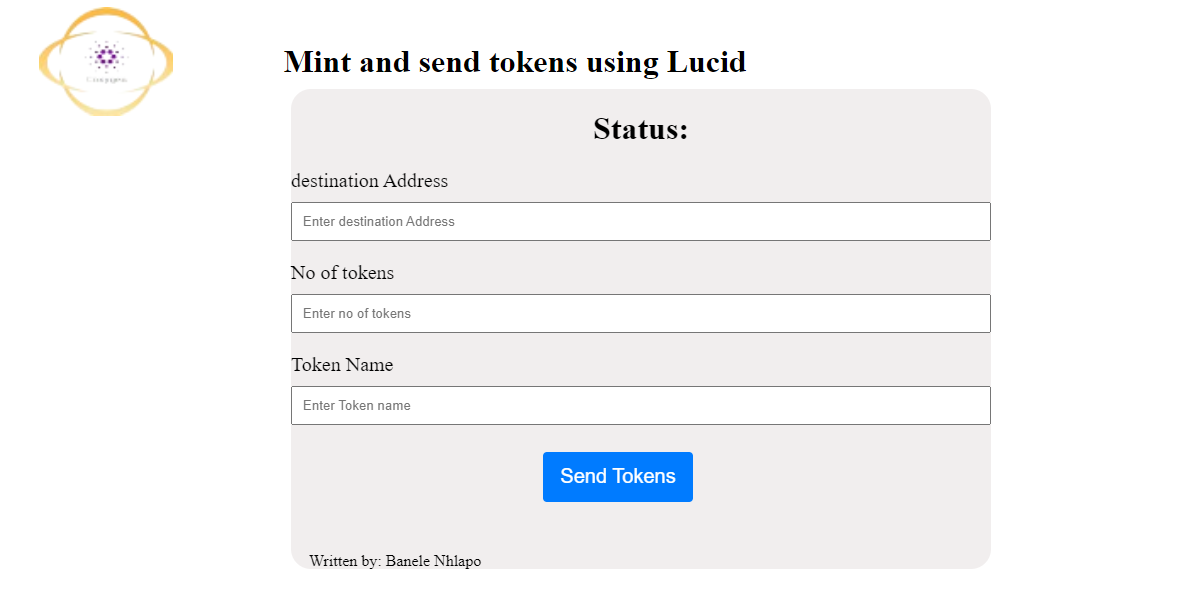Click the company logo in the corner
1199x590 pixels.
pos(106,61)
